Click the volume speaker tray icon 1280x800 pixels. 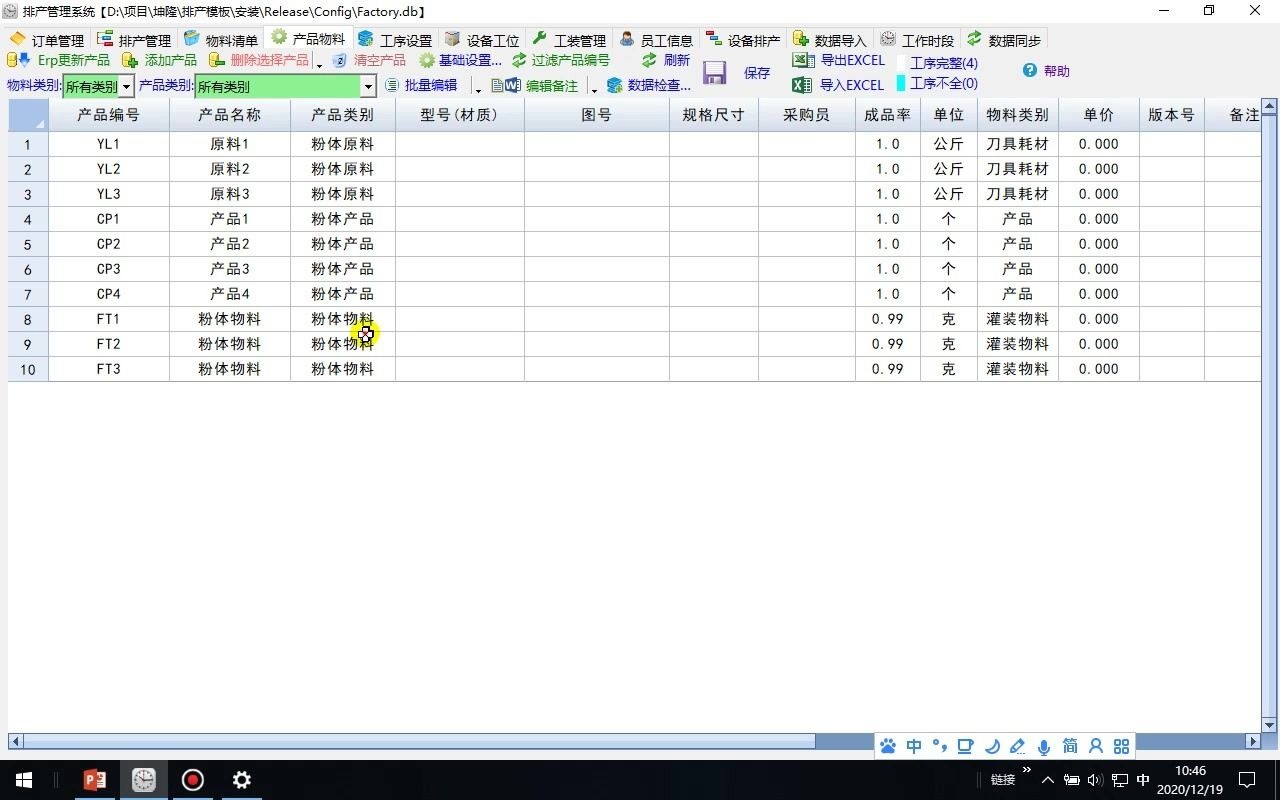[x=1095, y=780]
